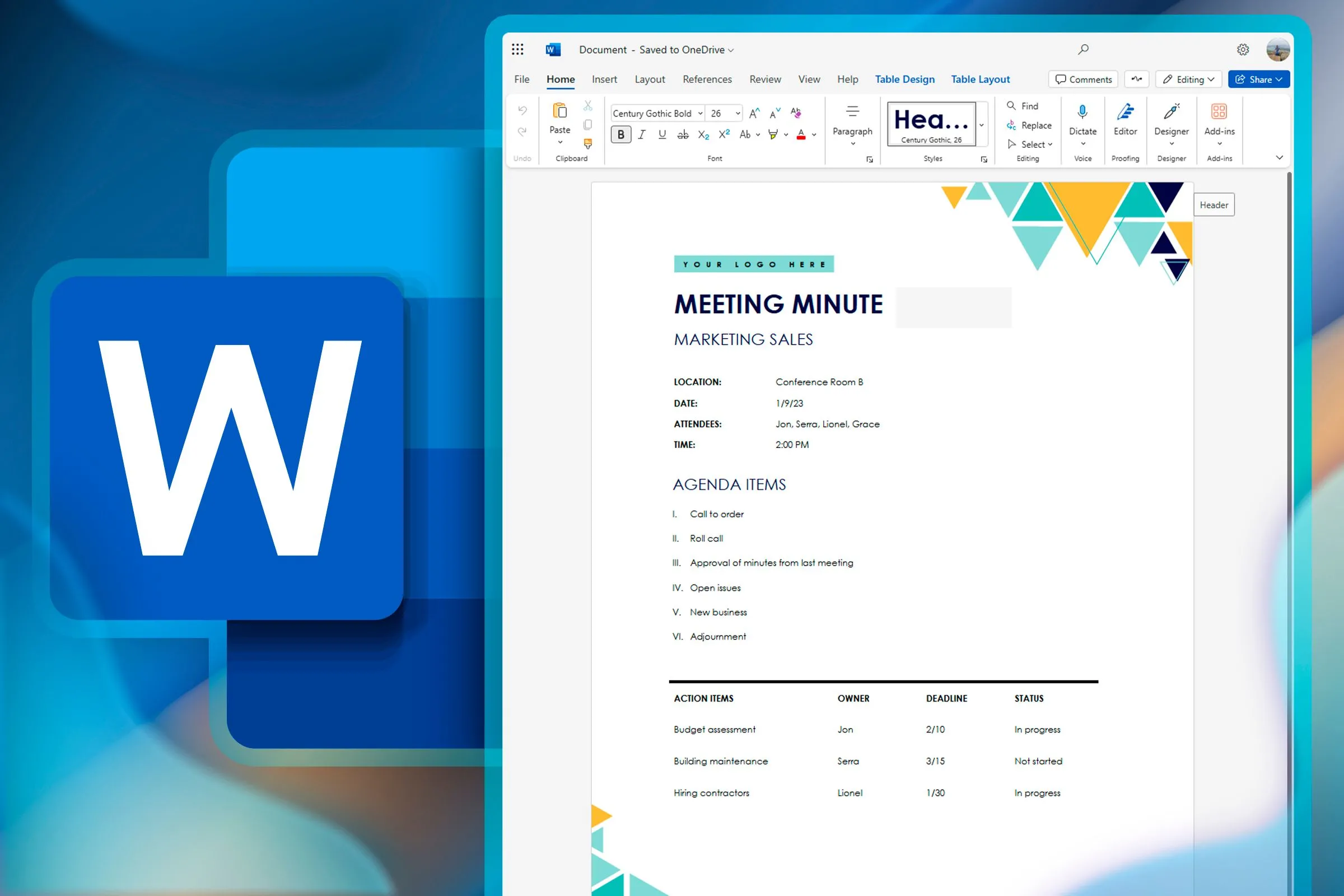
Task: Open the Comments panel
Action: click(1083, 79)
